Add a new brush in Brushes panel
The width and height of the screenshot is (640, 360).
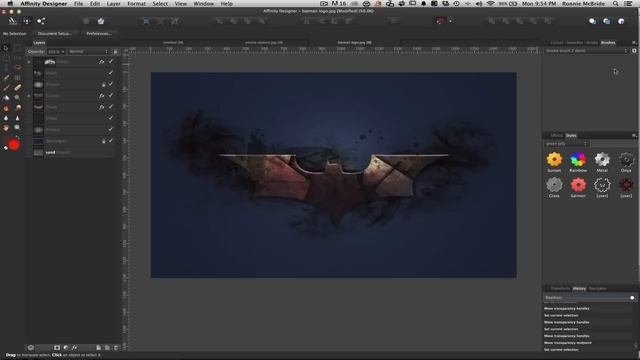click(x=634, y=51)
